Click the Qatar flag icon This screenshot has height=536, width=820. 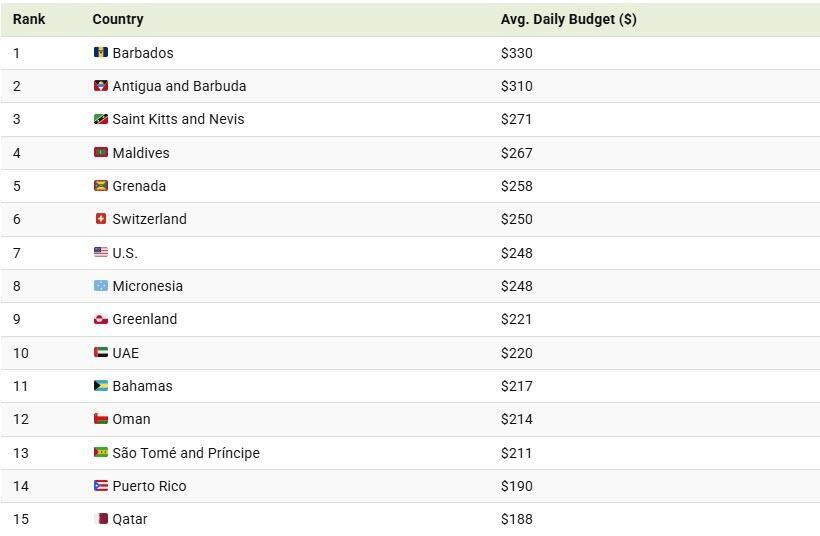point(100,519)
